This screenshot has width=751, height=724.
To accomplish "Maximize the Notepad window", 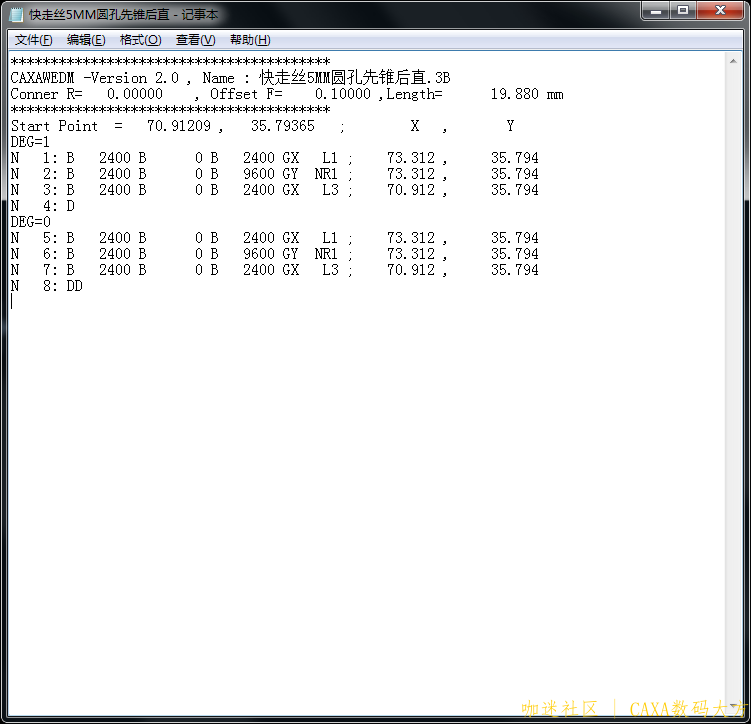I will pos(683,11).
